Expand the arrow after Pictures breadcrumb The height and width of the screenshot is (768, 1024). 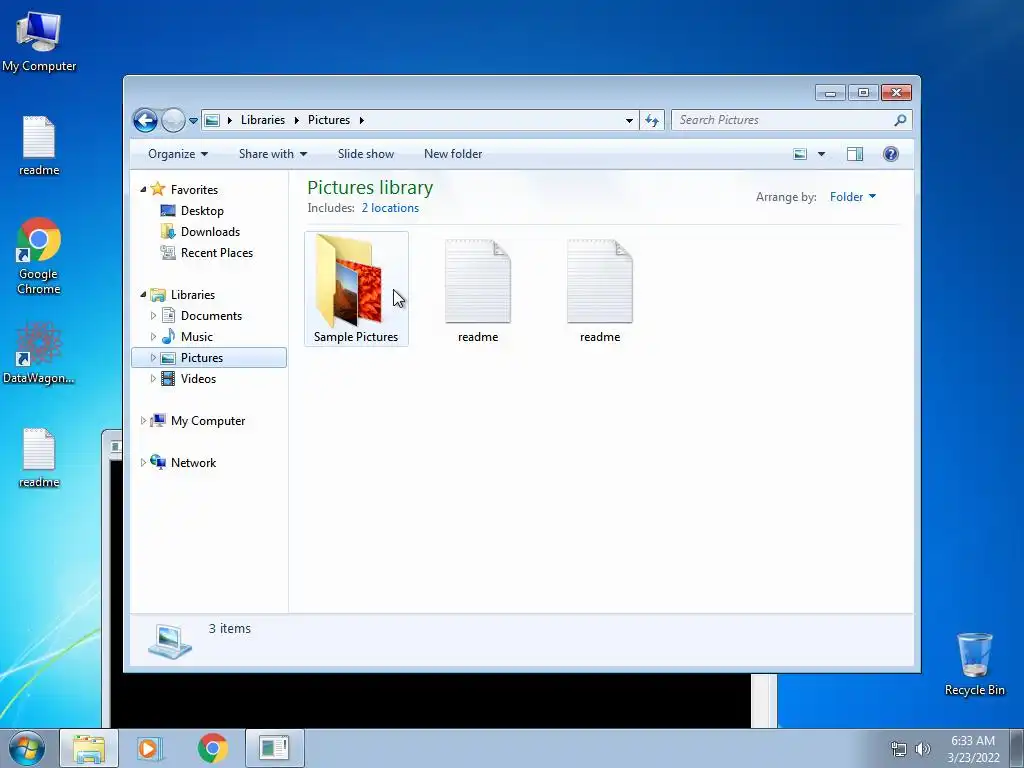(361, 120)
